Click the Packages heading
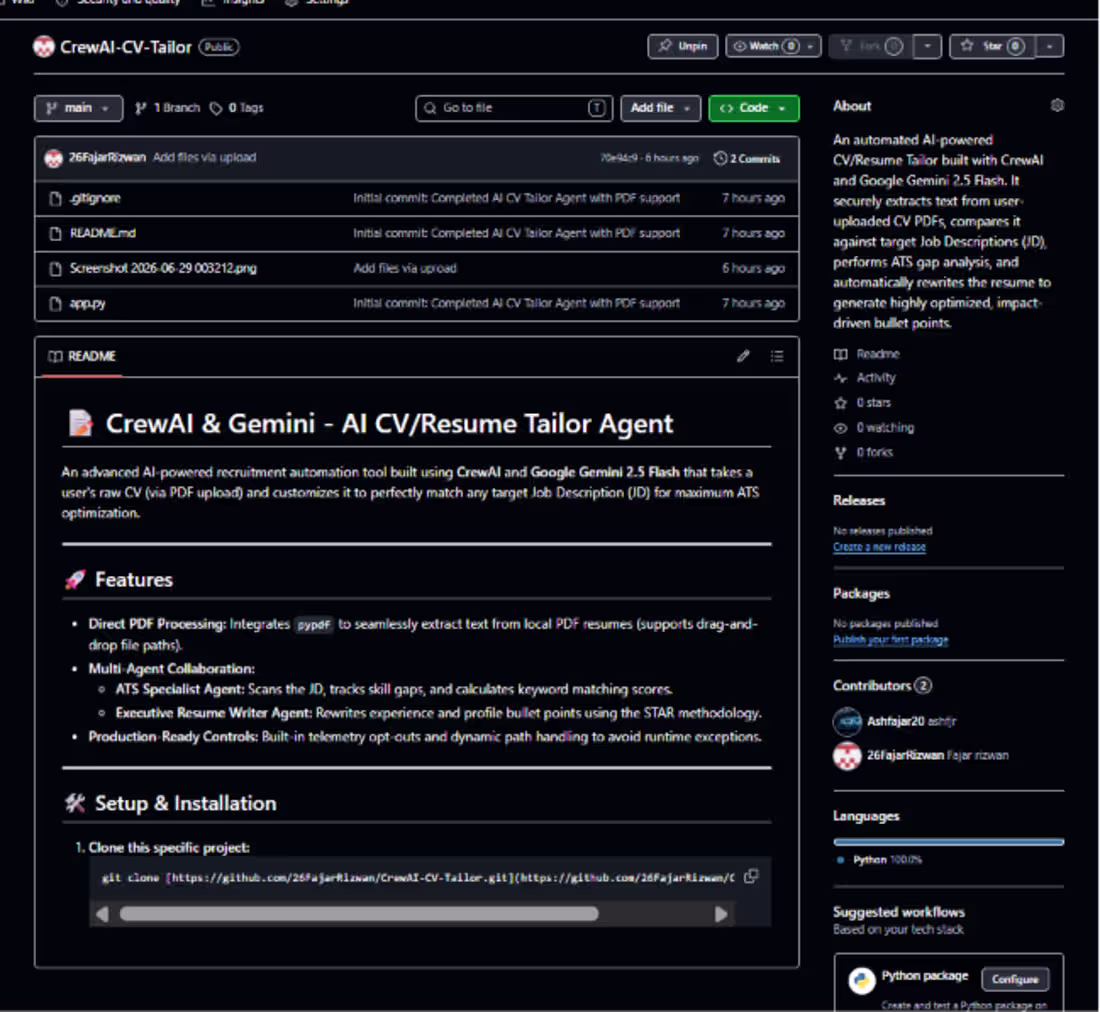Image resolution: width=1100 pixels, height=1012 pixels. (x=861, y=593)
